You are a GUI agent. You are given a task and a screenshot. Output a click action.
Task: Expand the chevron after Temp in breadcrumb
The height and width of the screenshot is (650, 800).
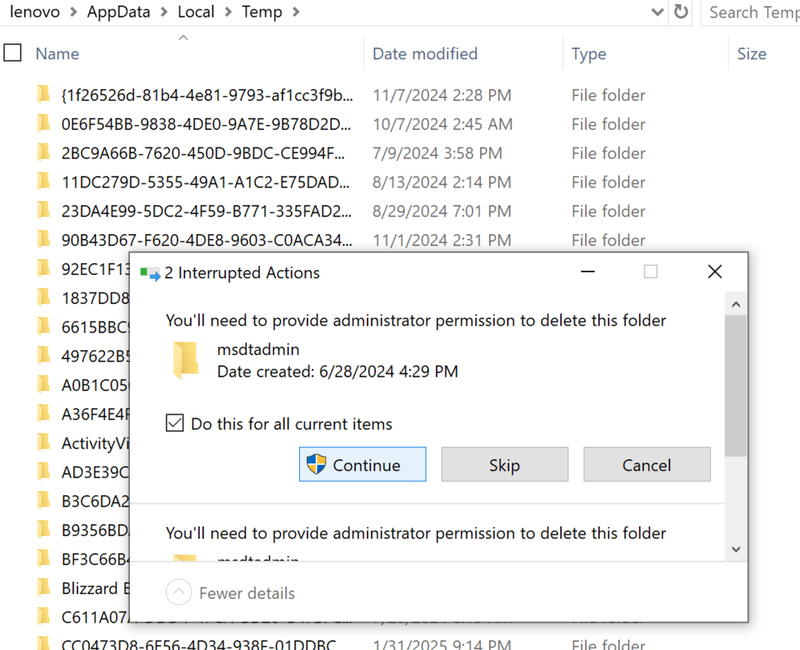pyautogui.click(x=296, y=12)
